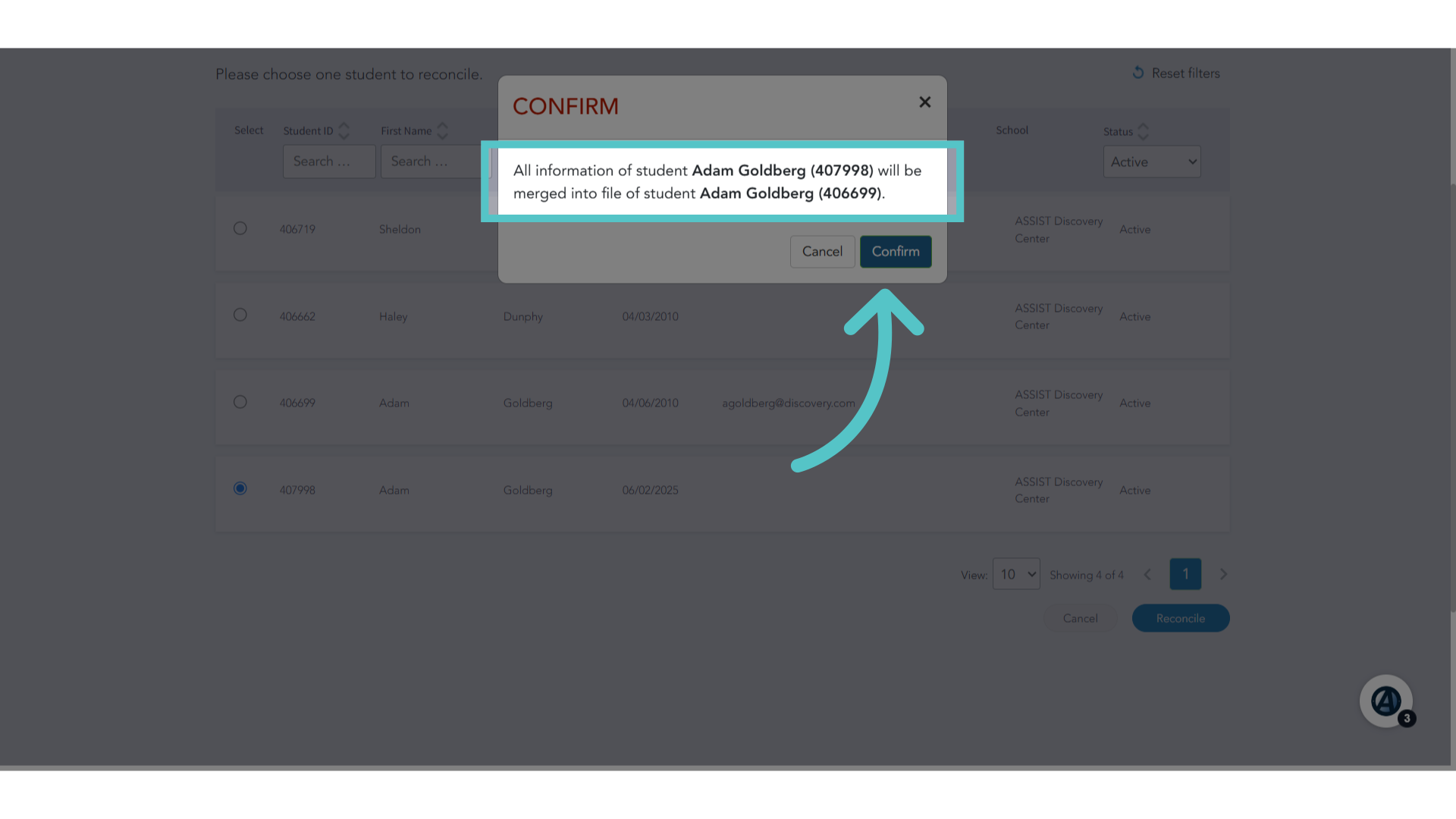Select radio button for student 406662
Screen dimensions: 1456x819
click(x=240, y=315)
